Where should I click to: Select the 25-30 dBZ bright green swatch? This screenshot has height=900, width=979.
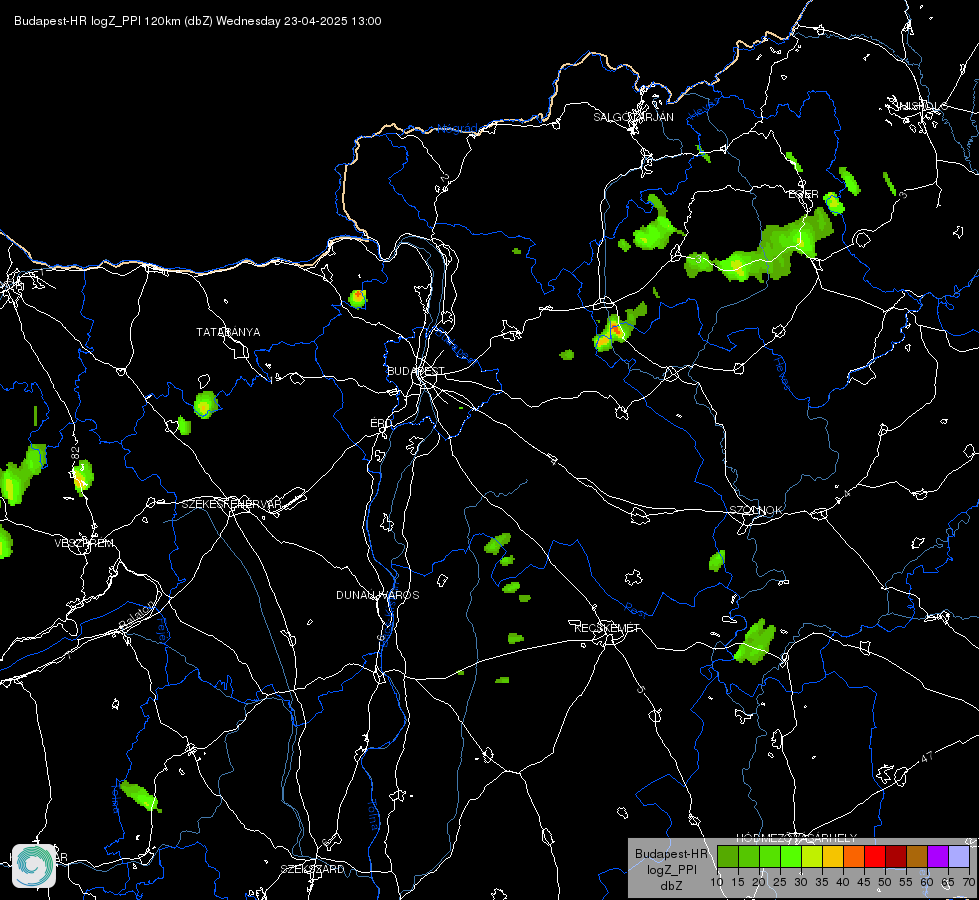[x=790, y=857]
